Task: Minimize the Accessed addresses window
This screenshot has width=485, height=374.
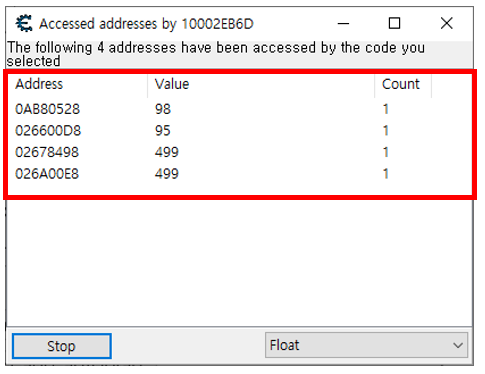Action: pos(343,23)
